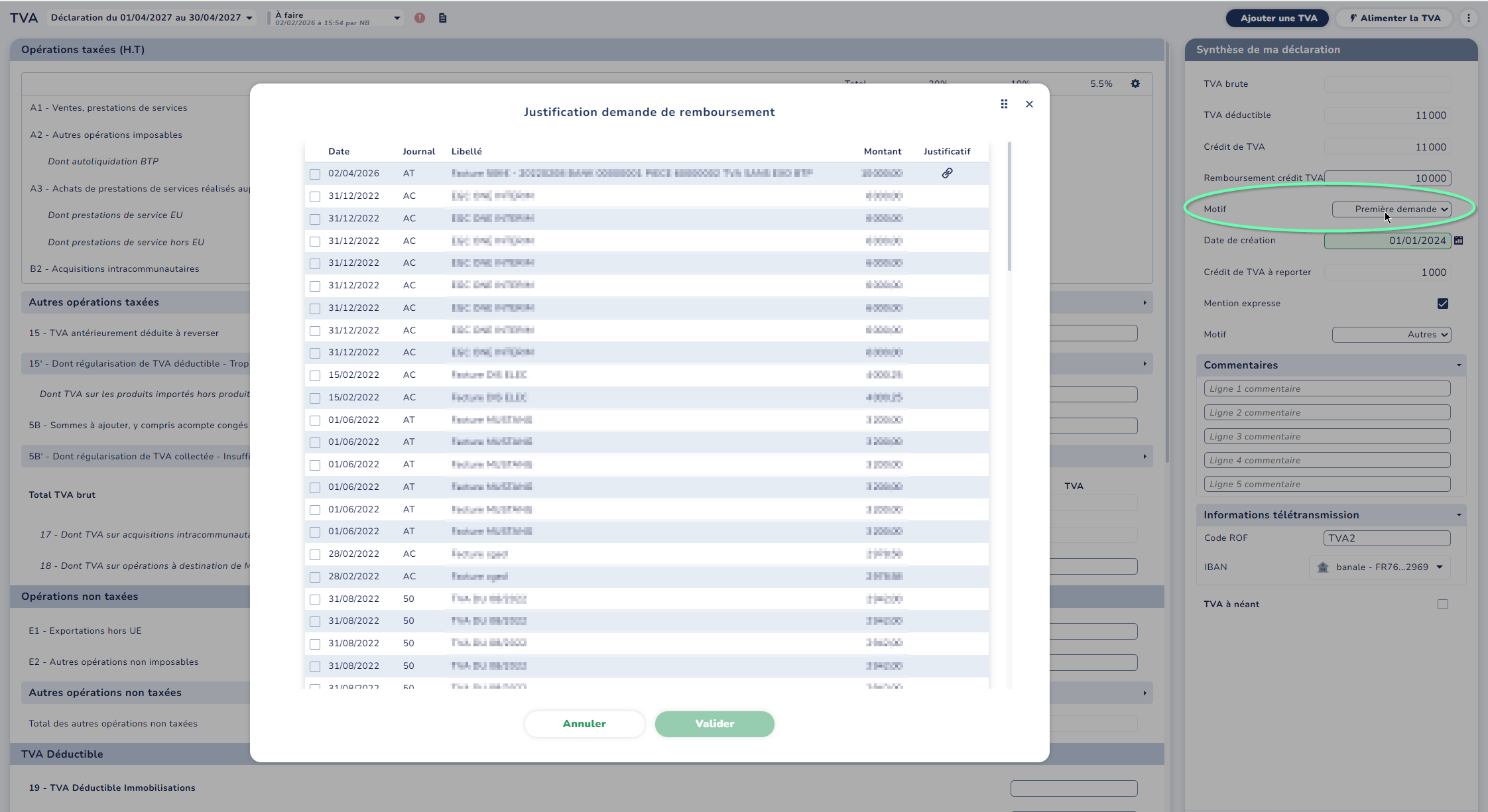The width and height of the screenshot is (1488, 812).
Task: Click the paperclip justificatif icon in first row
Action: click(947, 173)
